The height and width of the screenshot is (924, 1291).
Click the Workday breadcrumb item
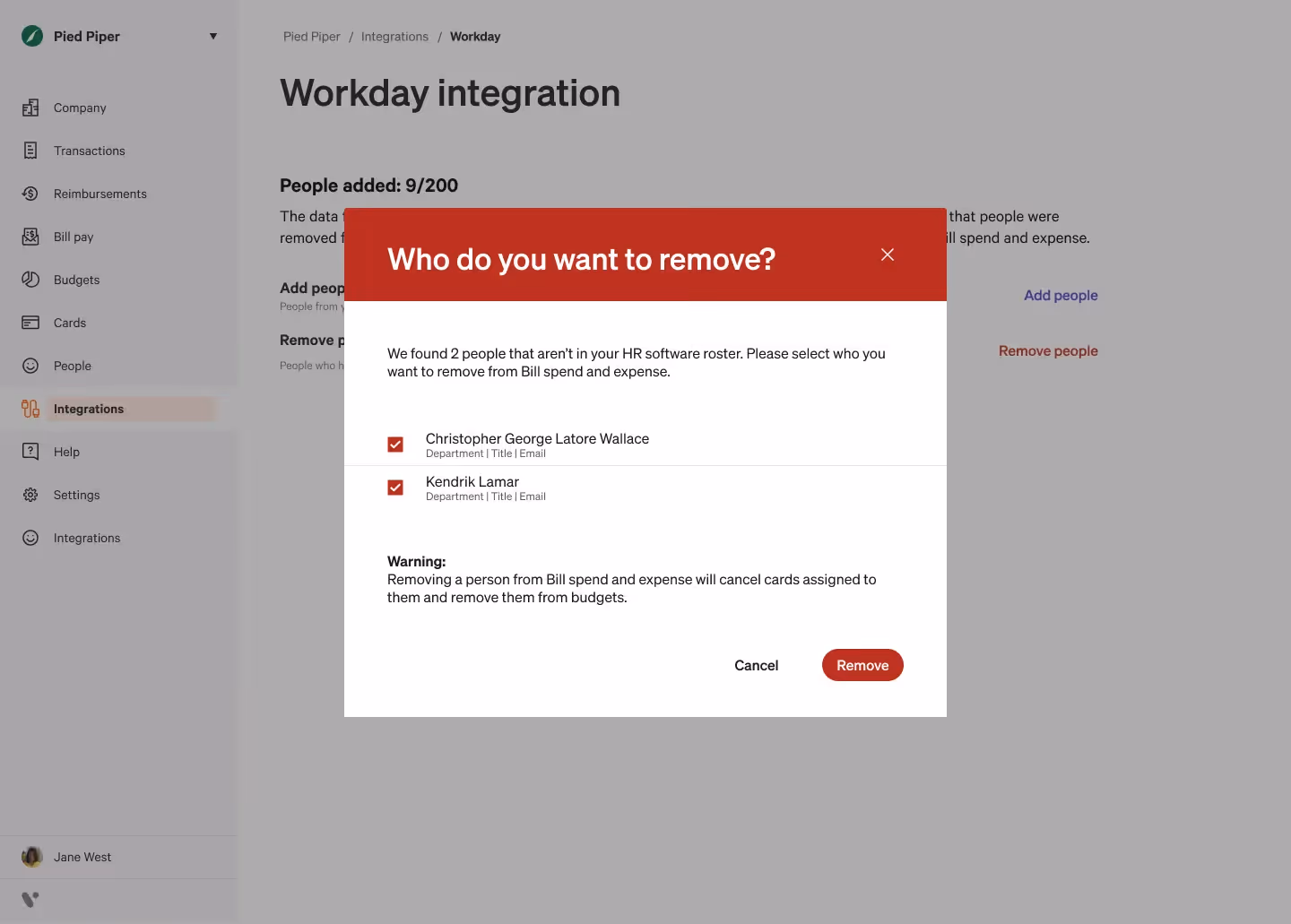(475, 37)
